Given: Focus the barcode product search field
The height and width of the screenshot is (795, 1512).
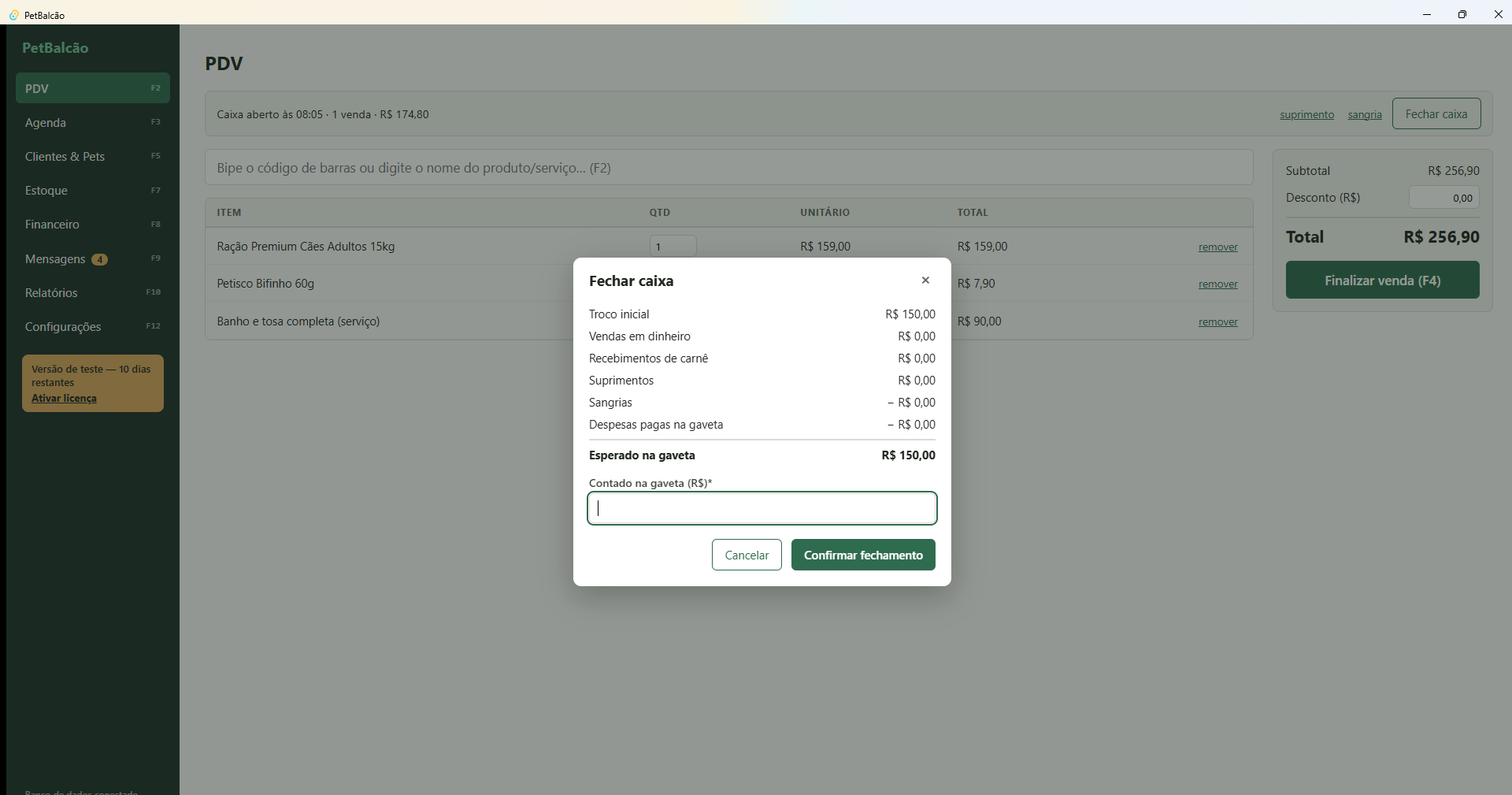Looking at the screenshot, I should point(729,168).
